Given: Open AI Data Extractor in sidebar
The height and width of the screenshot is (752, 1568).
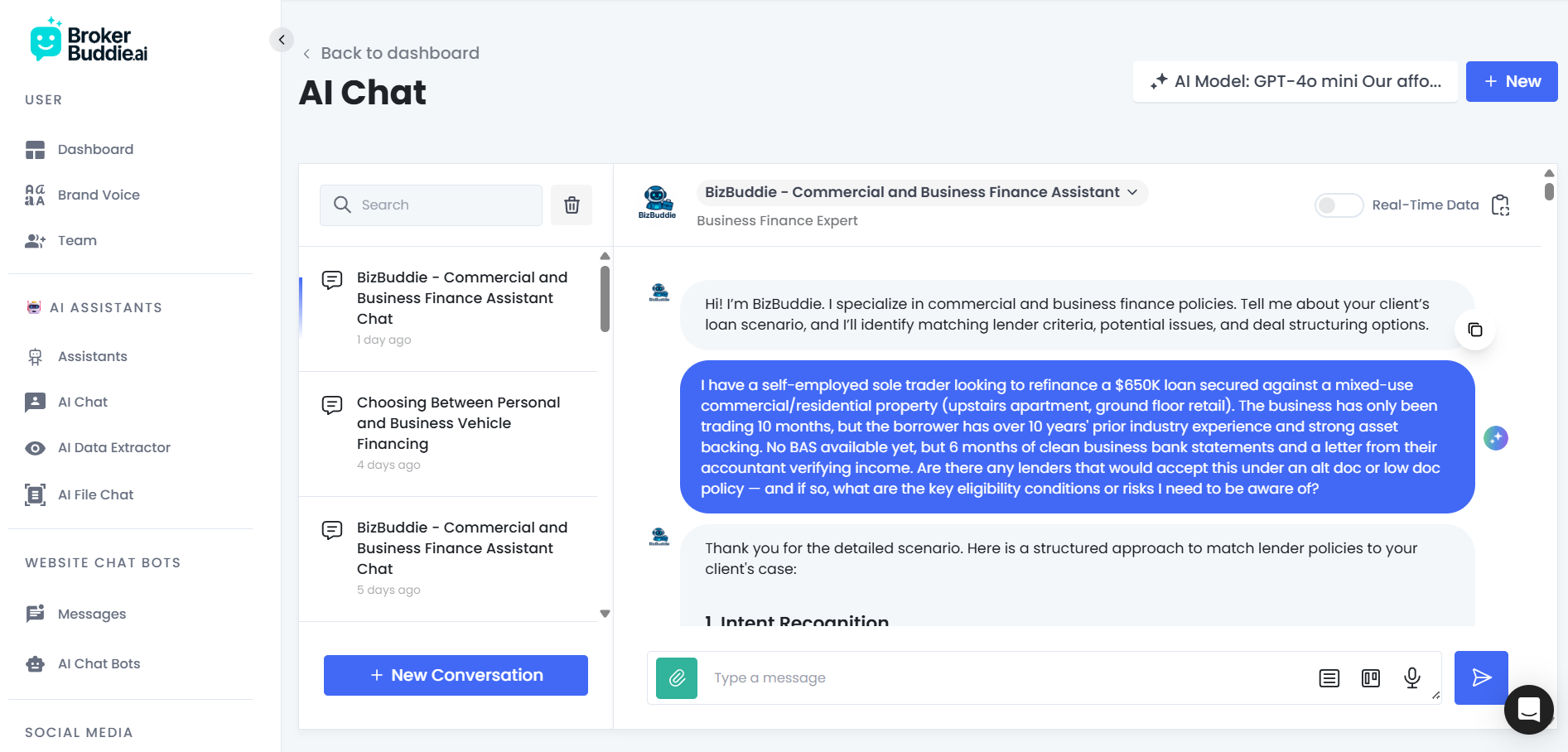Looking at the screenshot, I should coord(113,448).
